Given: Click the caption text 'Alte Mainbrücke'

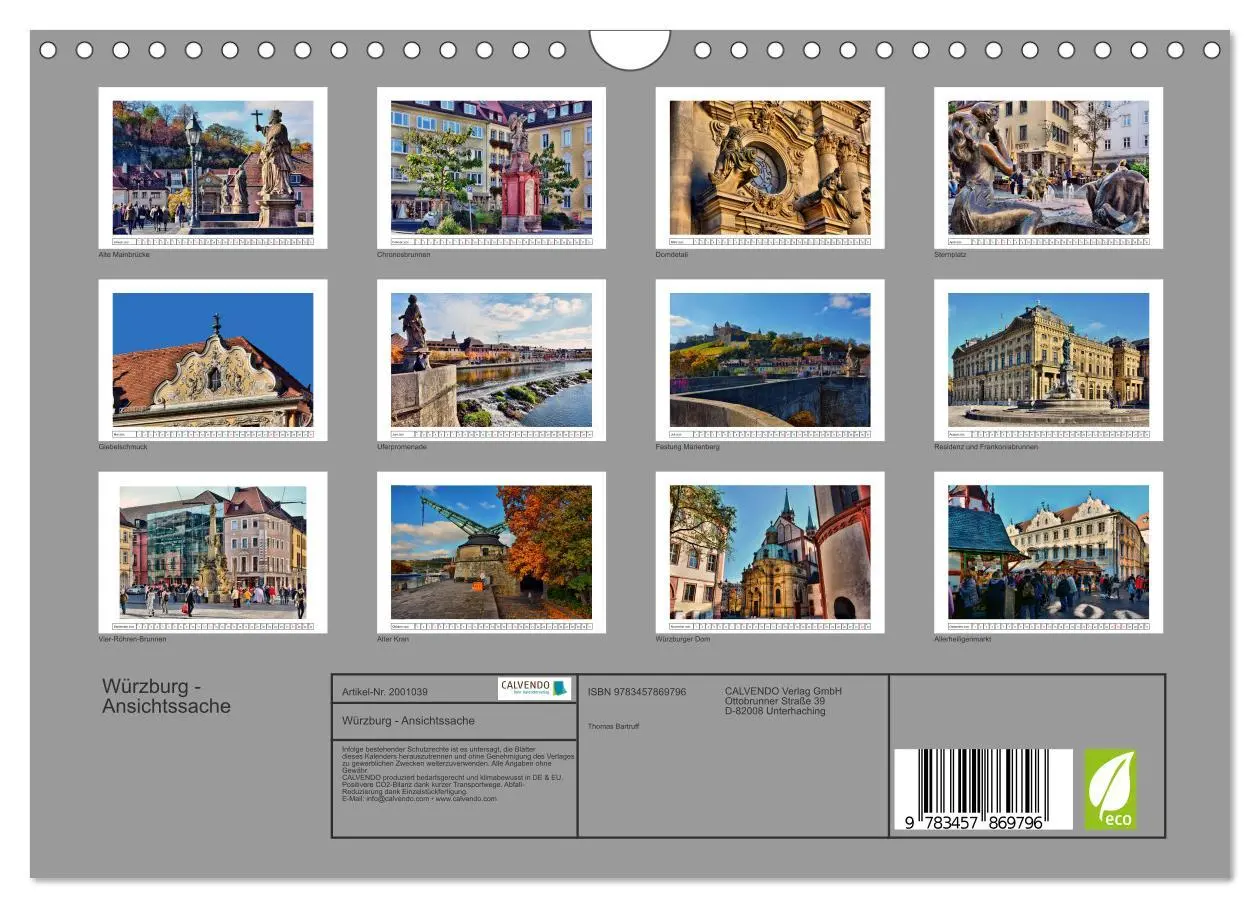Looking at the screenshot, I should 124,255.
